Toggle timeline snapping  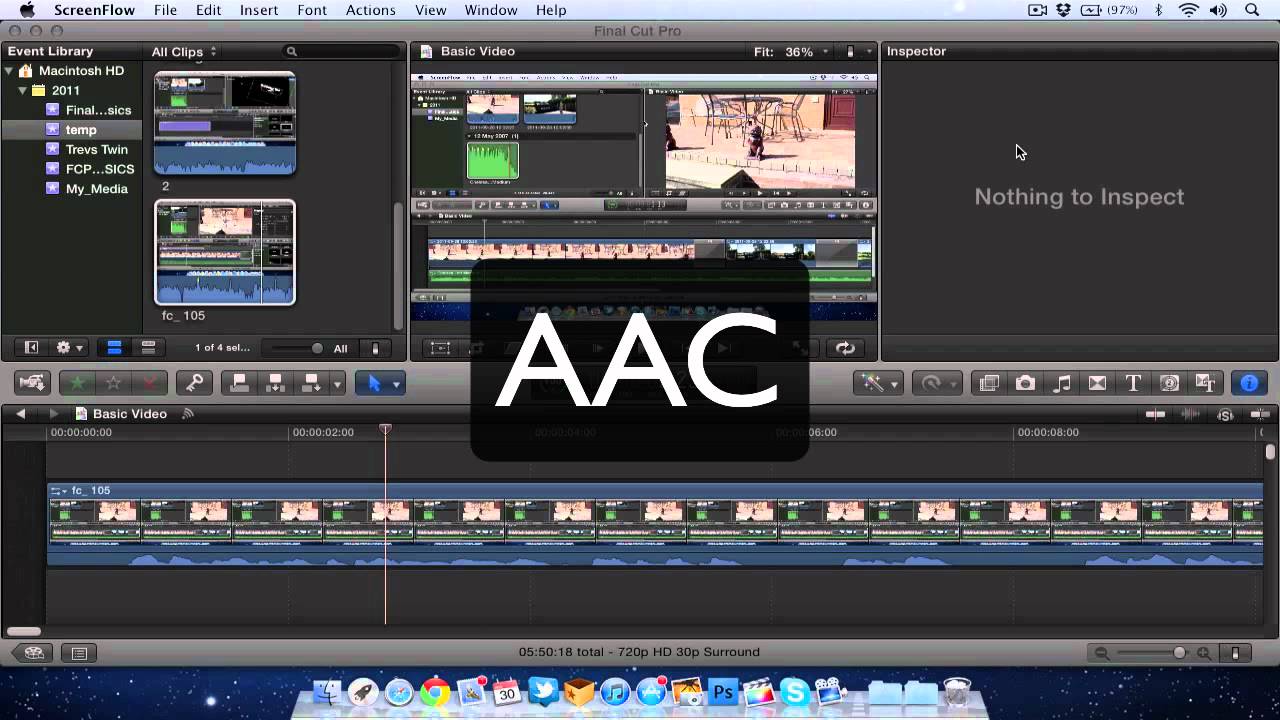[1260, 414]
